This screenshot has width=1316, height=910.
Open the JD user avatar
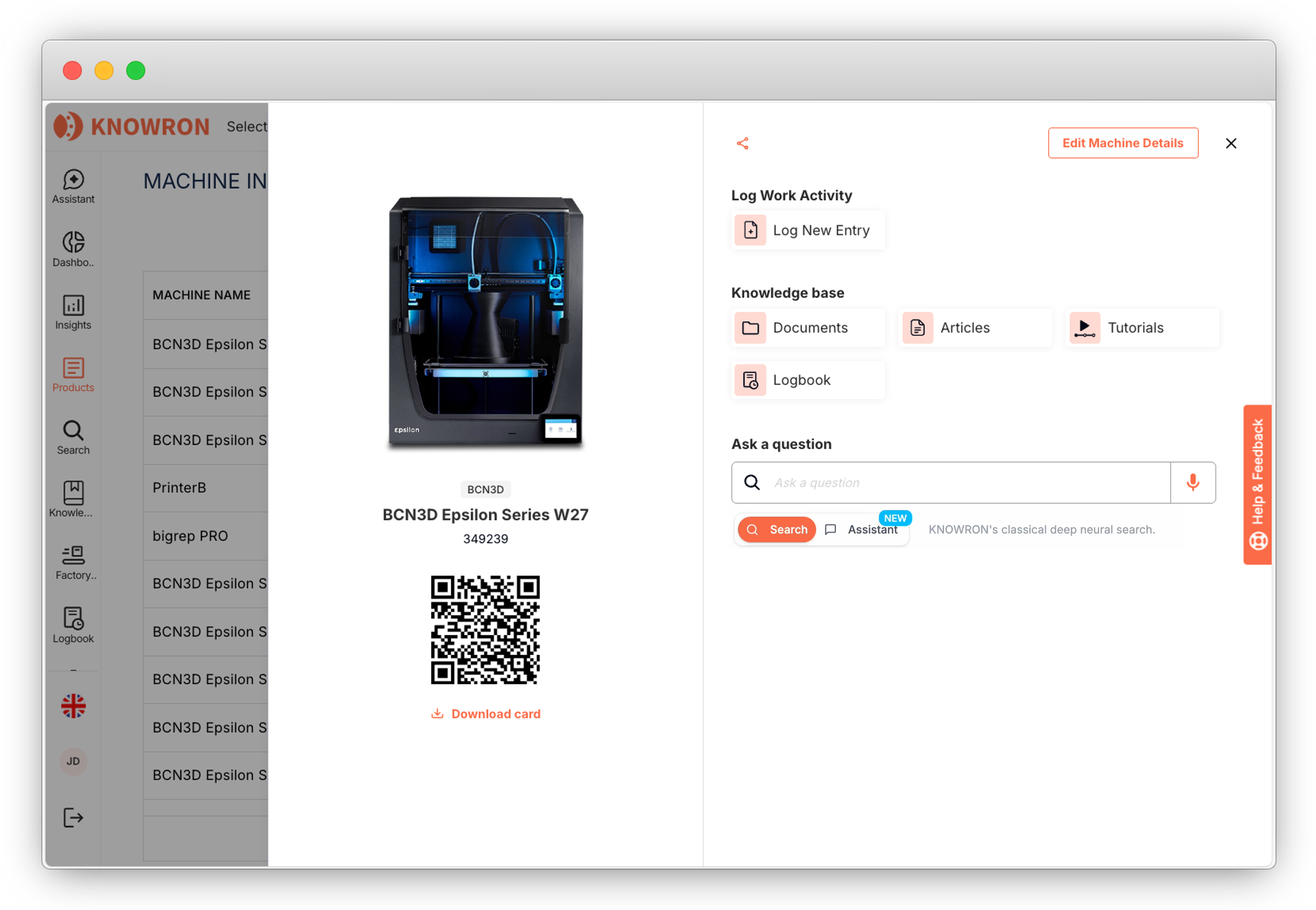[73, 761]
